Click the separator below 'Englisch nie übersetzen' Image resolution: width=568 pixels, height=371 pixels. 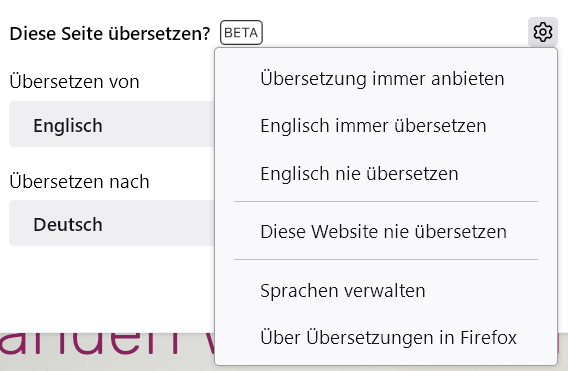(386, 201)
